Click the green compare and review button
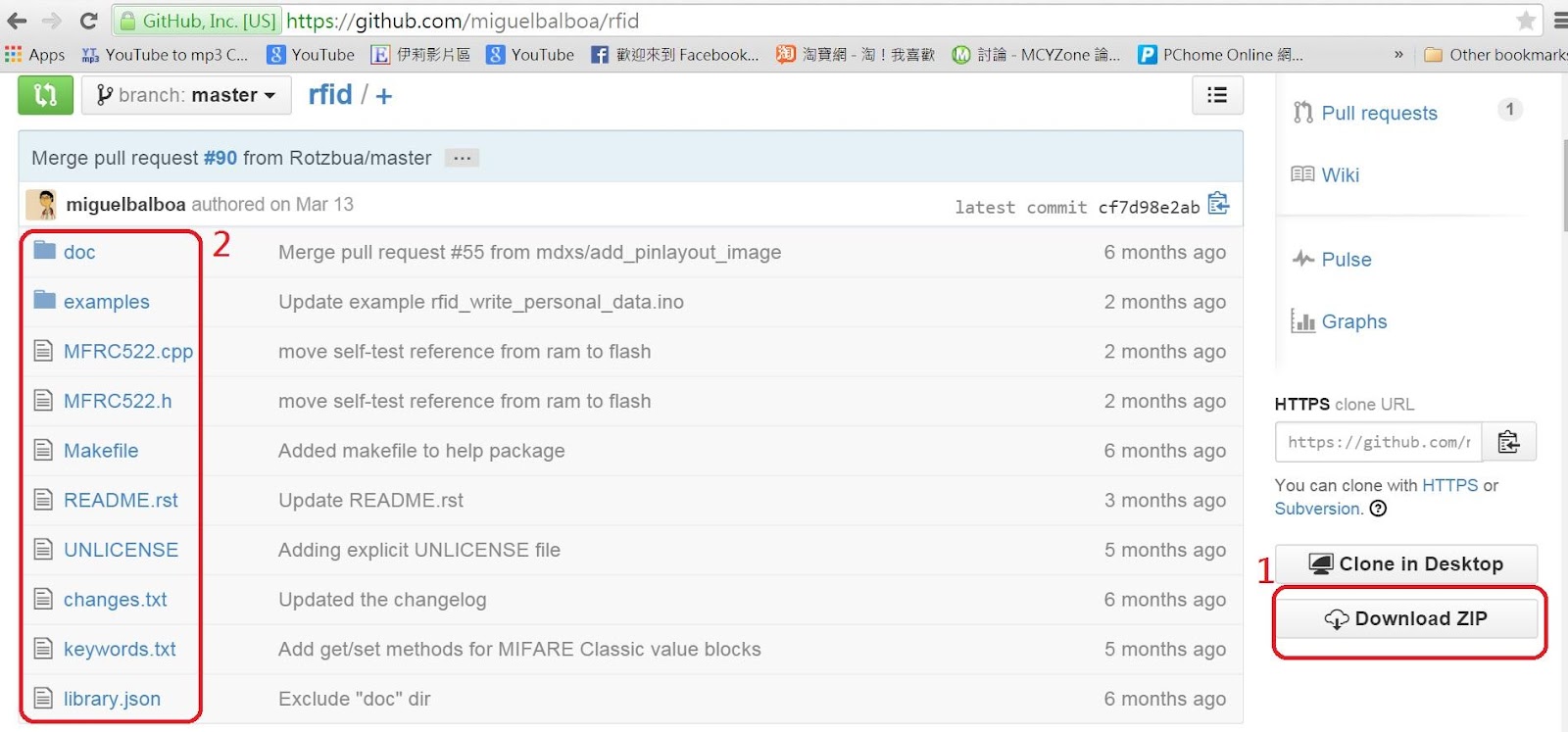This screenshot has height=732, width=1568. click(45, 95)
